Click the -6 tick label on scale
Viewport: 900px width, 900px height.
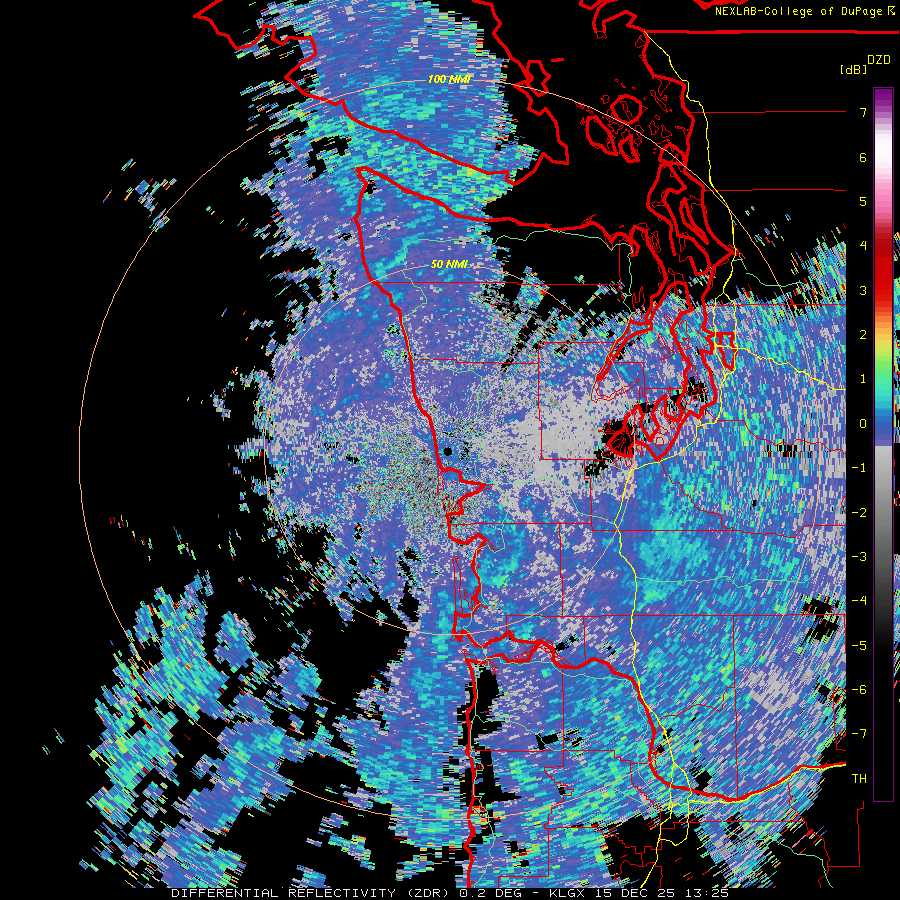859,690
